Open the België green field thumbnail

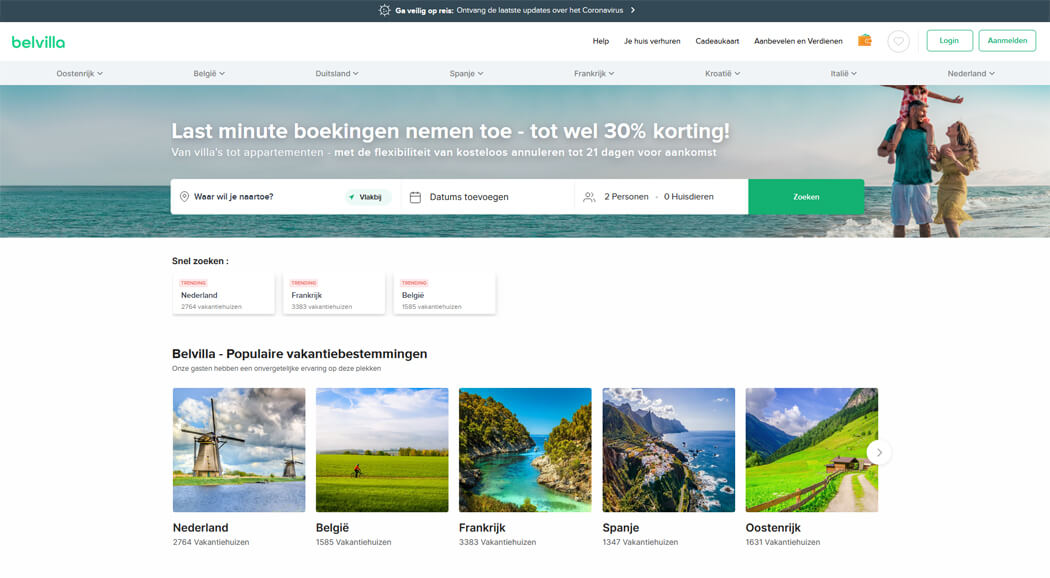(x=382, y=450)
